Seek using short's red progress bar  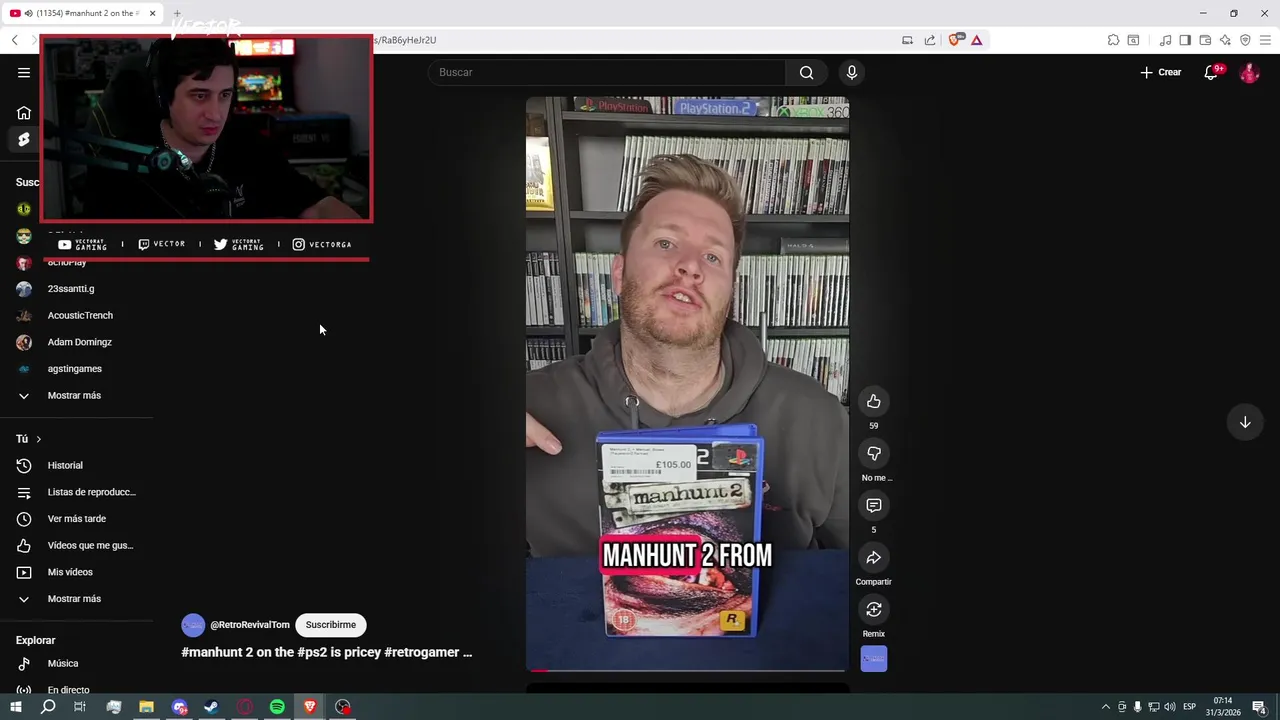tap(687, 669)
